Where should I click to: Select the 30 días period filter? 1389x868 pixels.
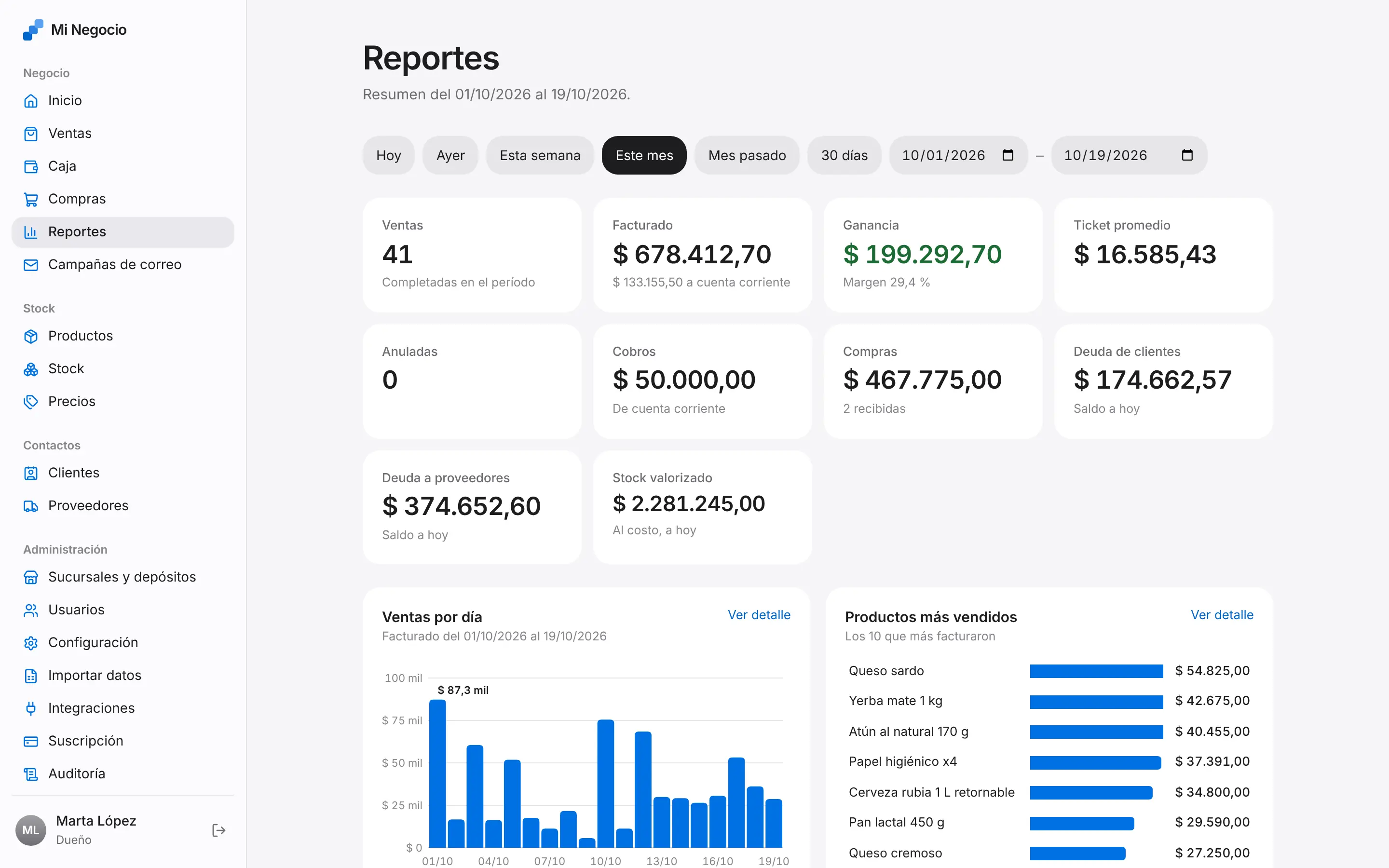point(844,155)
